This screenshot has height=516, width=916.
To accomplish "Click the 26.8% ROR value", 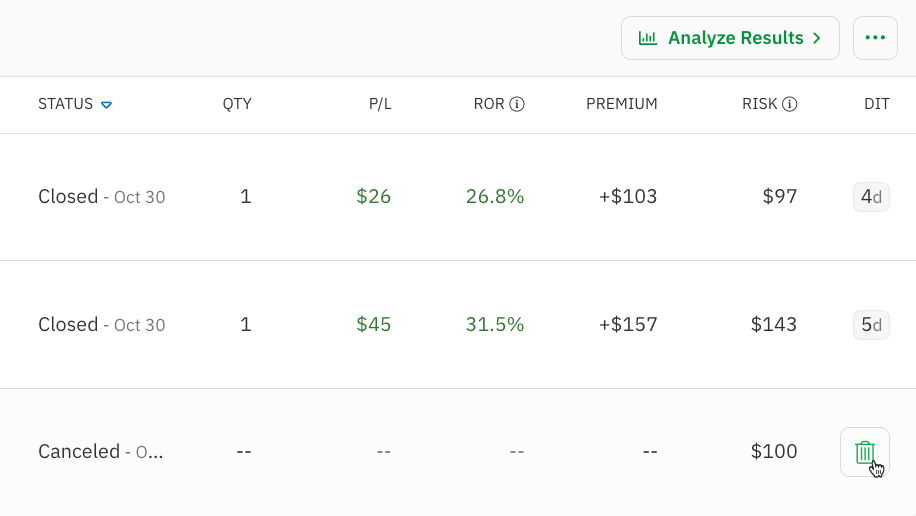I will (495, 197).
